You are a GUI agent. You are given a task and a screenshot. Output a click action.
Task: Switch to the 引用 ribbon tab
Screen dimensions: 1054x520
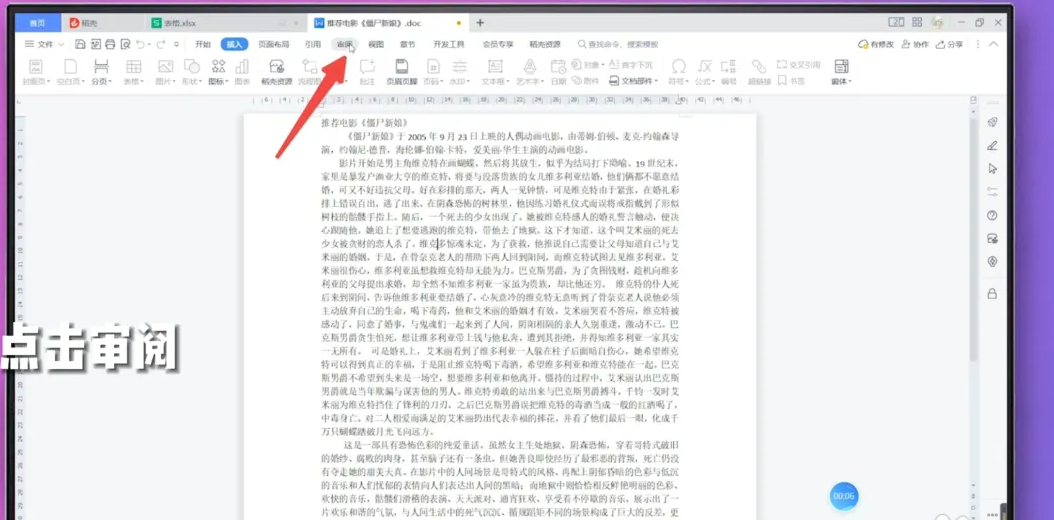(x=313, y=44)
